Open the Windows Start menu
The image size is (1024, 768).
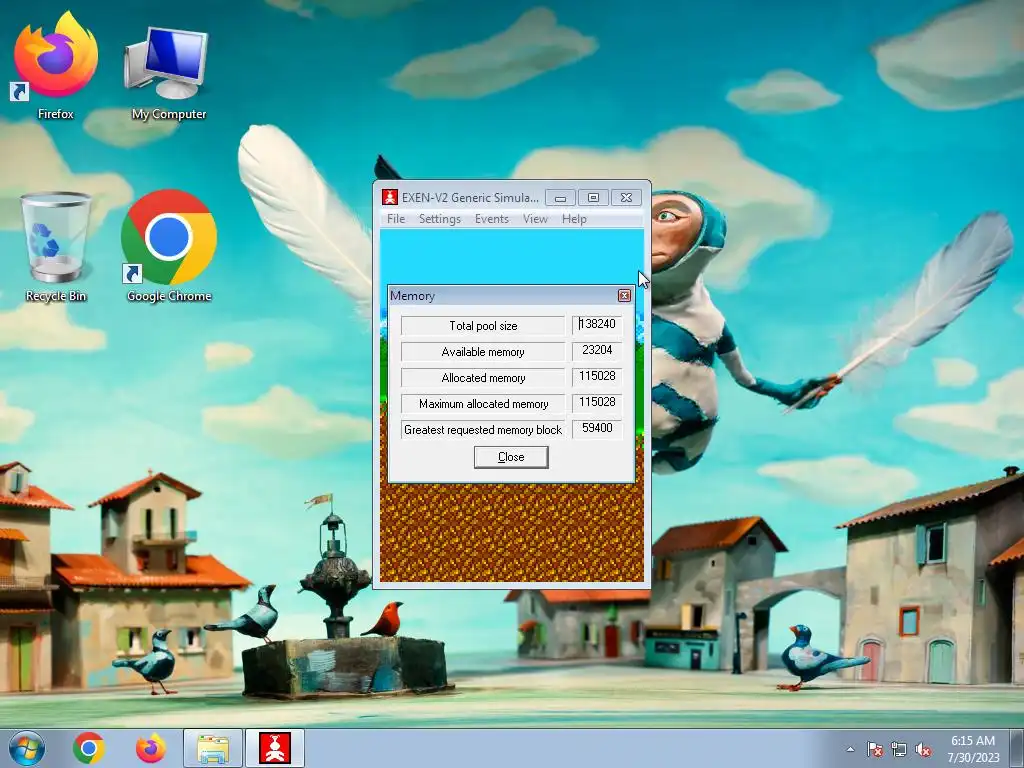(x=27, y=748)
